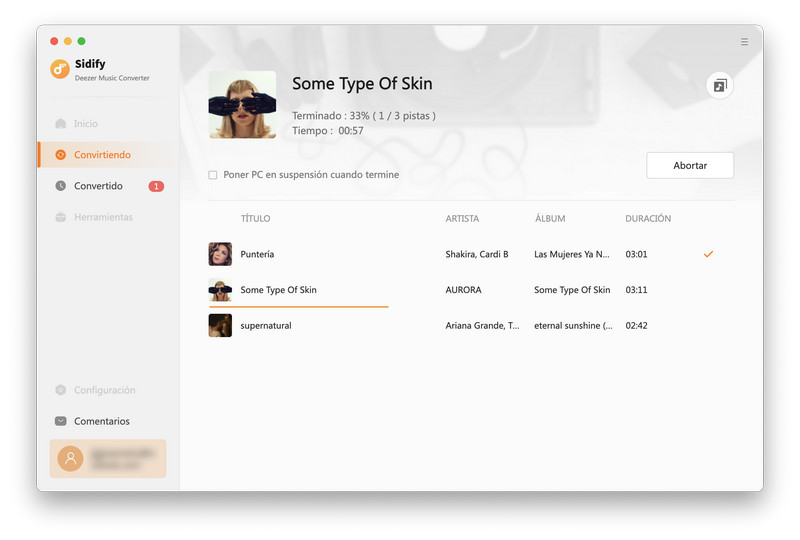Screen dimensions: 800x540
Task: Open Configuración in the sidebar
Action: [x=108, y=390]
